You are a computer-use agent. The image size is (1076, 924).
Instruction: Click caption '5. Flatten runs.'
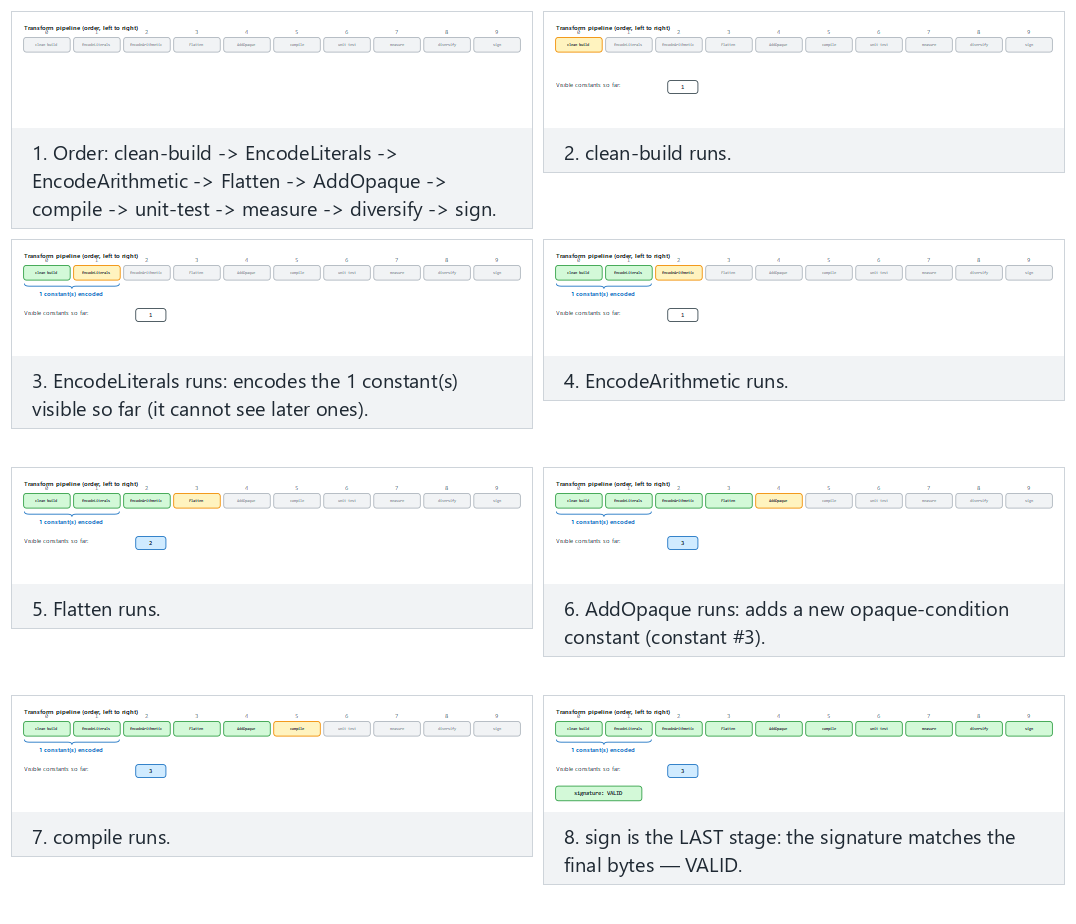[x=96, y=609]
